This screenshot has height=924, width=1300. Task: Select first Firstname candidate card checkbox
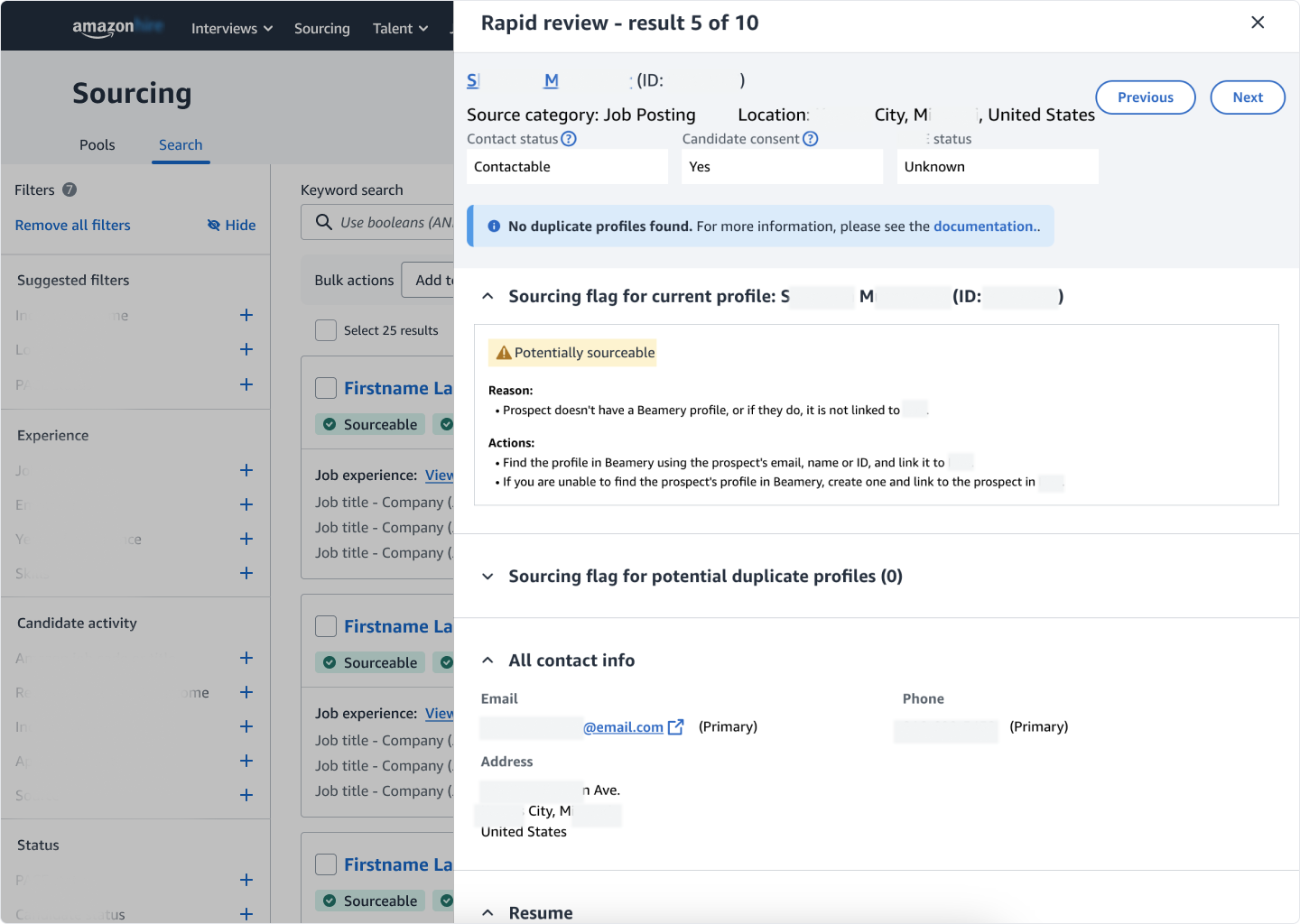pyautogui.click(x=326, y=388)
